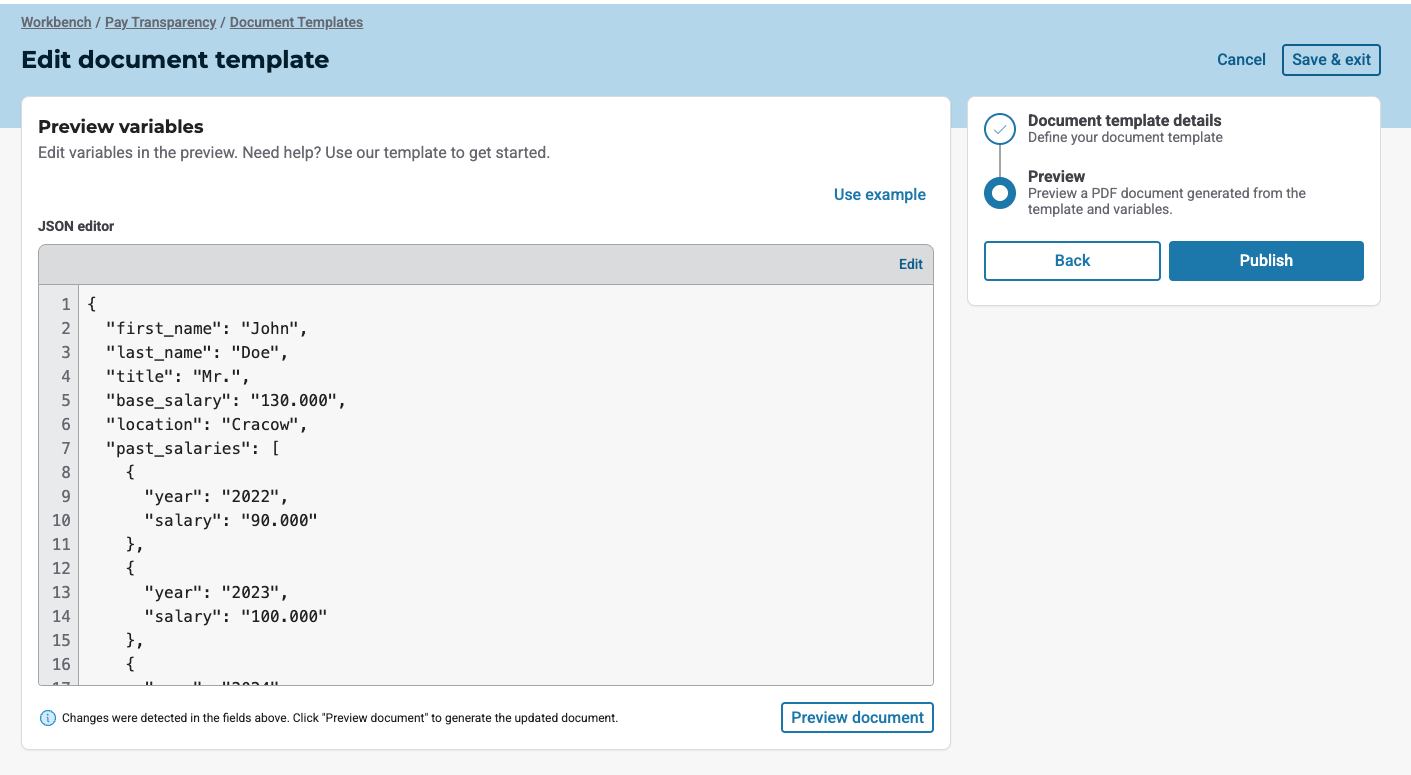Click line number 7 in editor gutter

65,448
